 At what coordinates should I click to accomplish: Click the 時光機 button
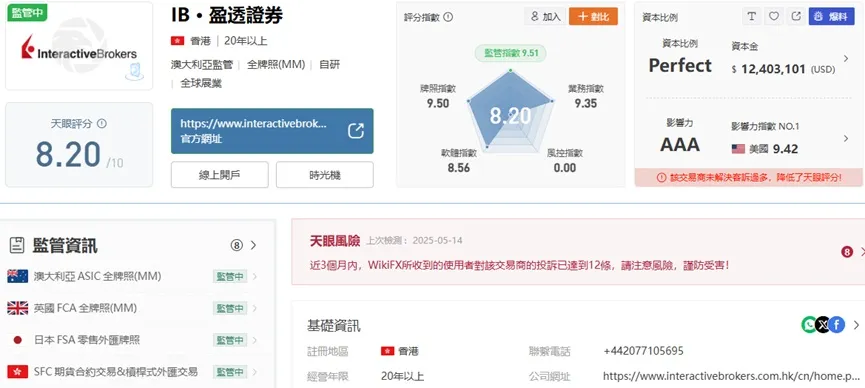tap(324, 175)
